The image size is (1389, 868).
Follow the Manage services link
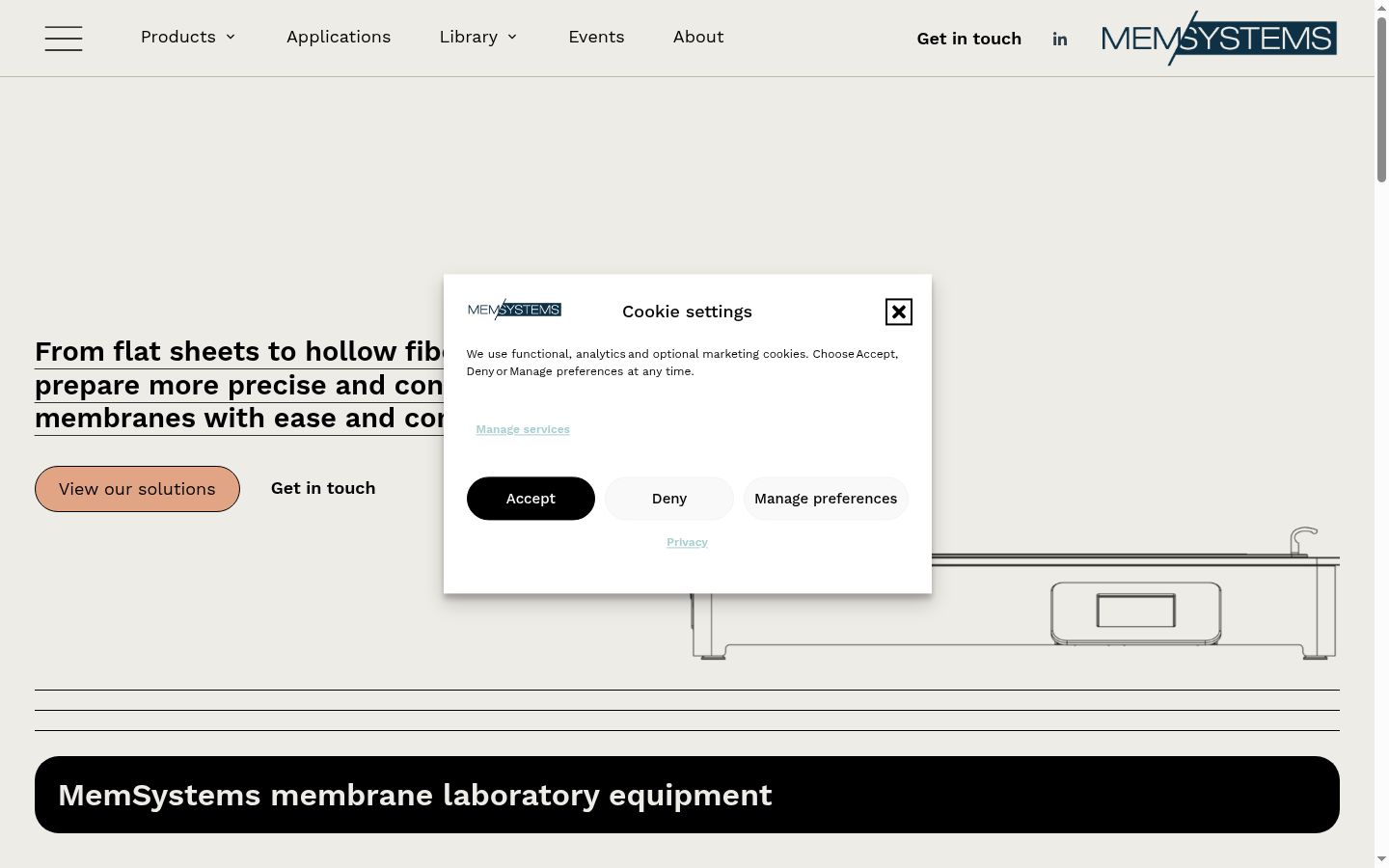(523, 429)
